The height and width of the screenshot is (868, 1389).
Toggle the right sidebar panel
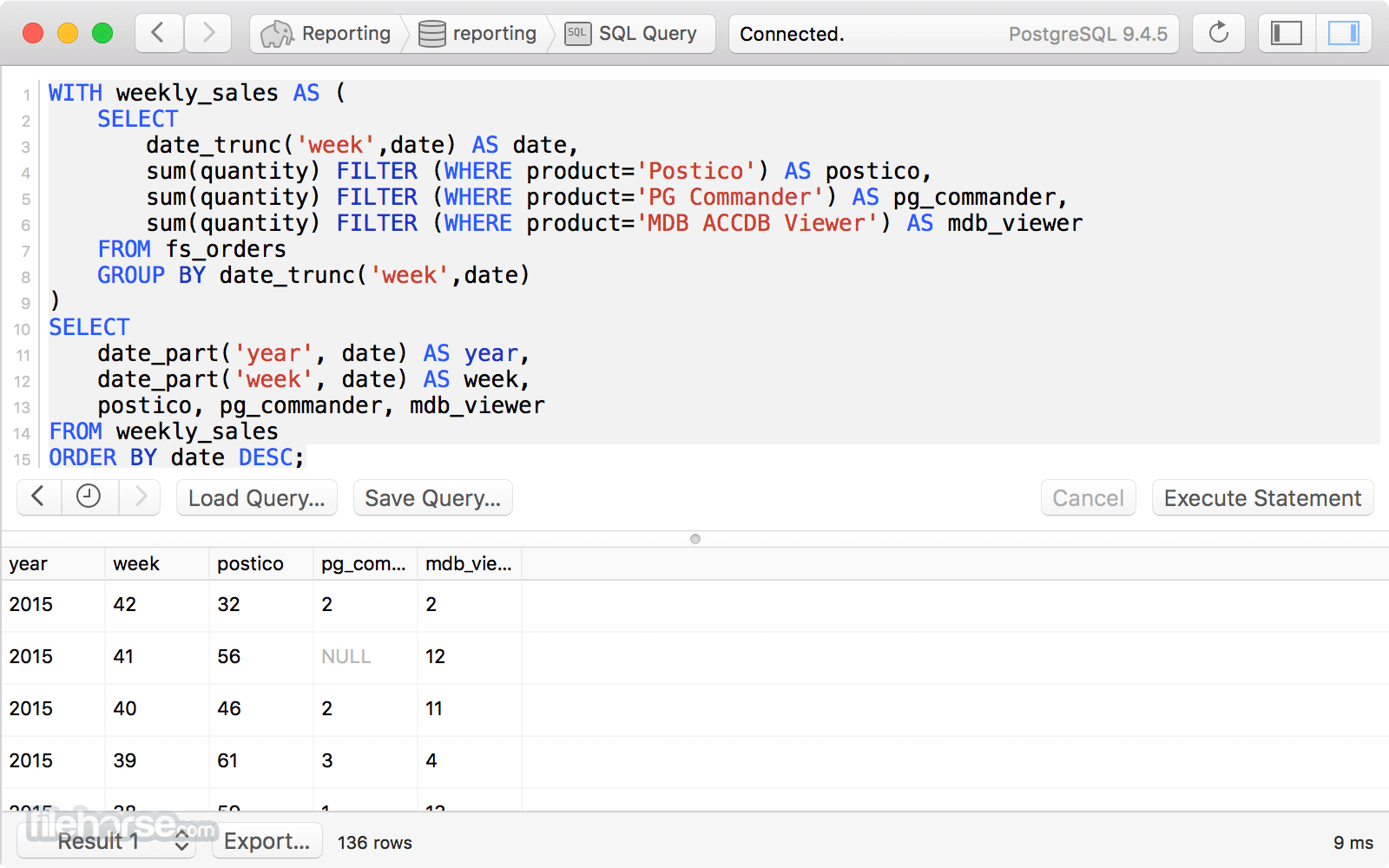coord(1344,34)
